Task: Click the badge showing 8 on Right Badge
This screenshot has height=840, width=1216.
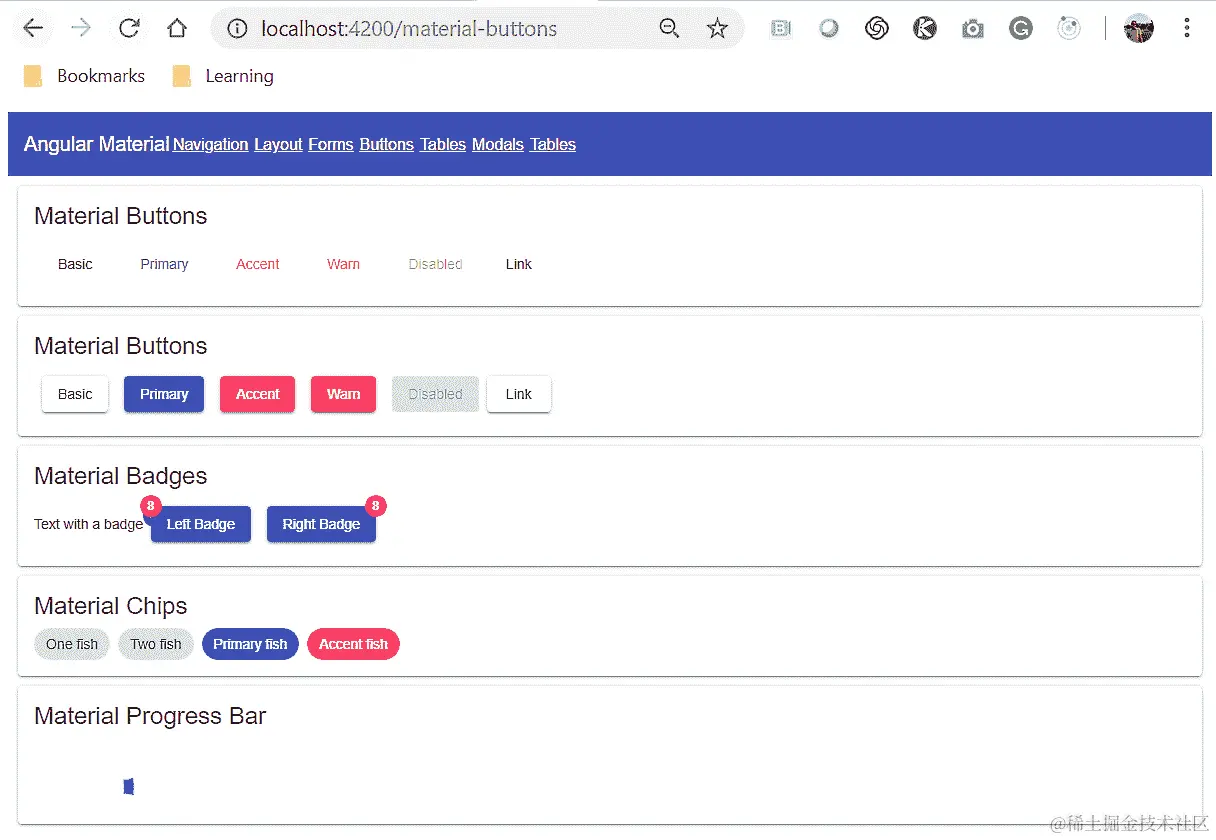Action: click(376, 506)
